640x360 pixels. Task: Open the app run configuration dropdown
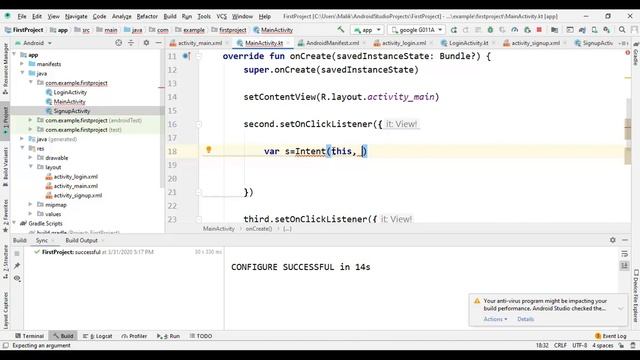367,30
